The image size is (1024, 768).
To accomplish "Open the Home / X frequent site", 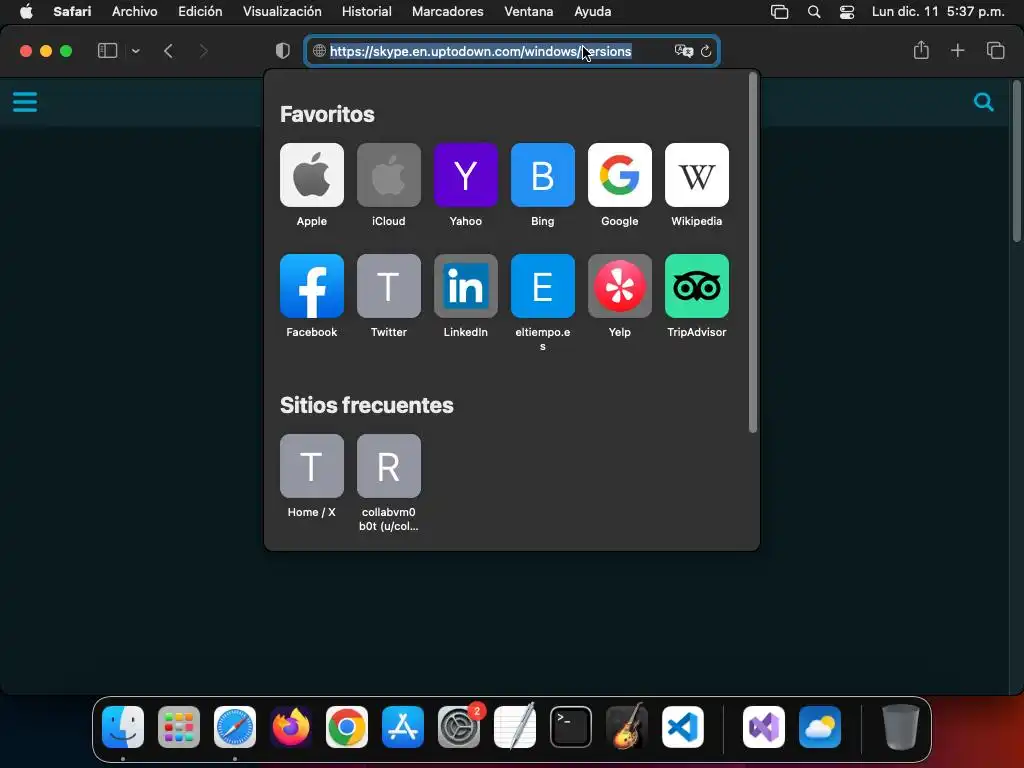I will click(312, 466).
